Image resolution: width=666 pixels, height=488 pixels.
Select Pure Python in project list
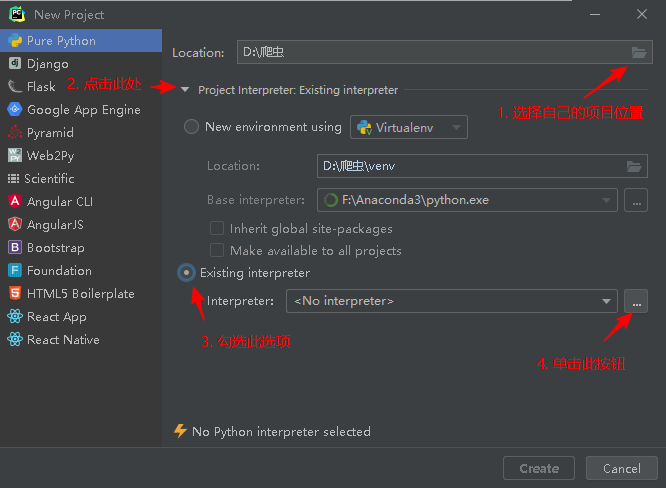pos(61,41)
